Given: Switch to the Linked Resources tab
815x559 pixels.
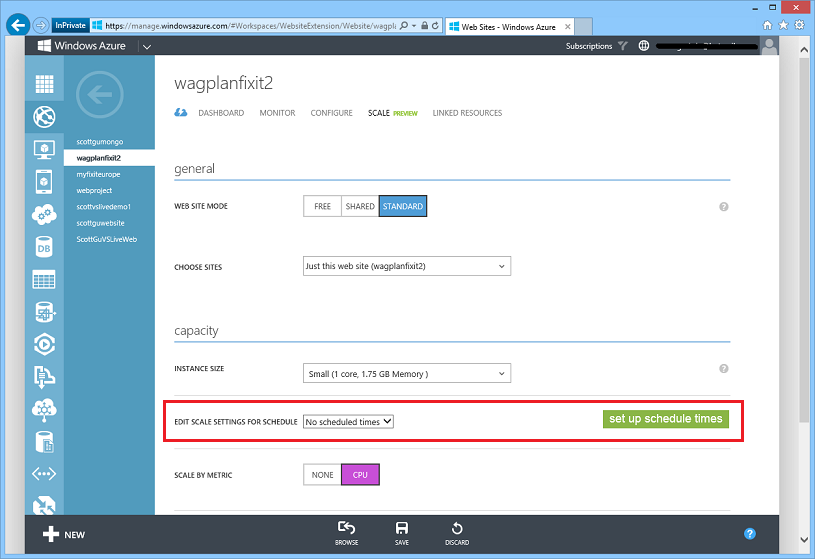Looking at the screenshot, I should click(467, 113).
